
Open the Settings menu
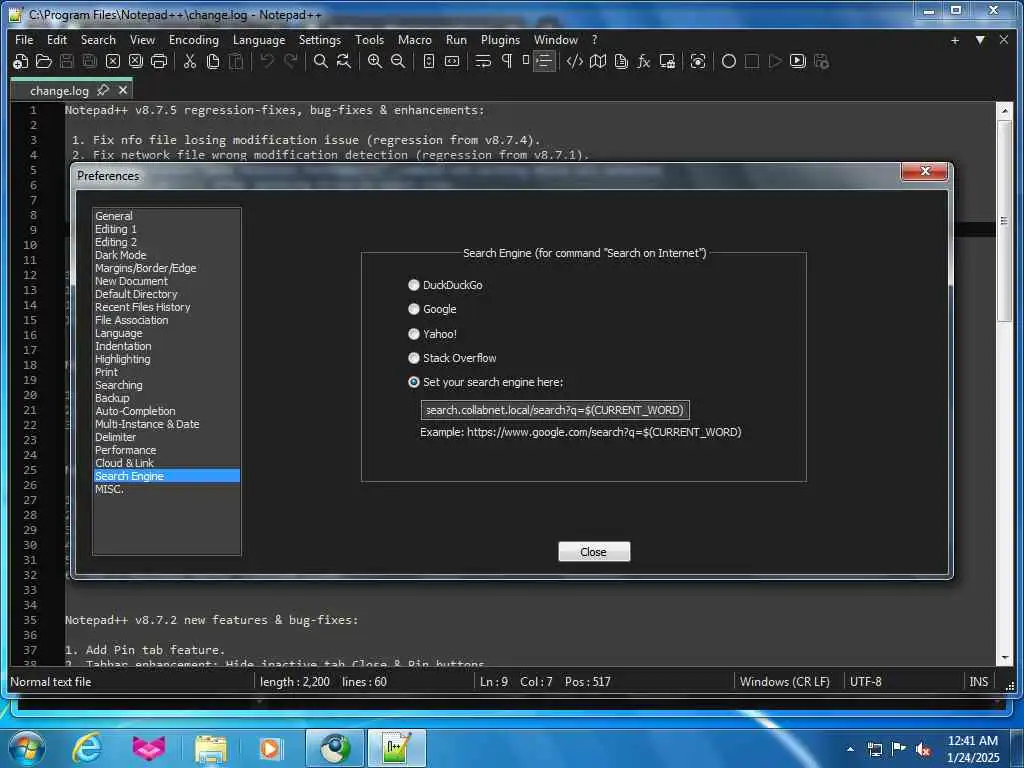click(319, 40)
